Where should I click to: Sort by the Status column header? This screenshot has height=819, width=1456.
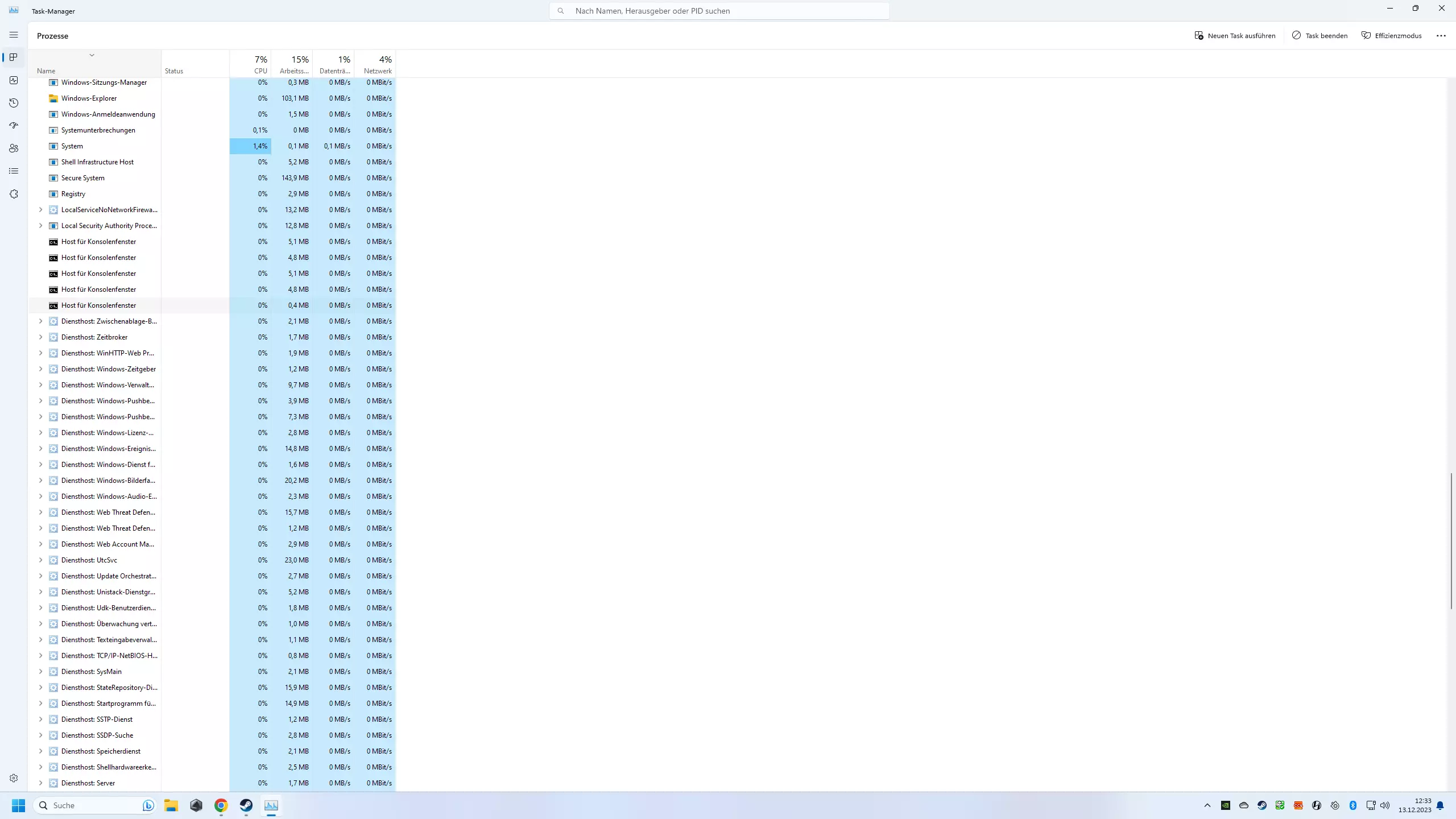[195, 63]
